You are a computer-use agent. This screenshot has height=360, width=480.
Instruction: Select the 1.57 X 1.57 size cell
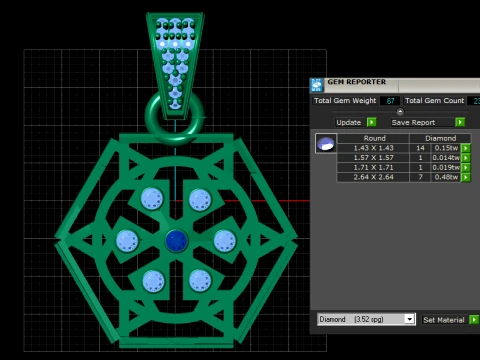click(x=373, y=158)
